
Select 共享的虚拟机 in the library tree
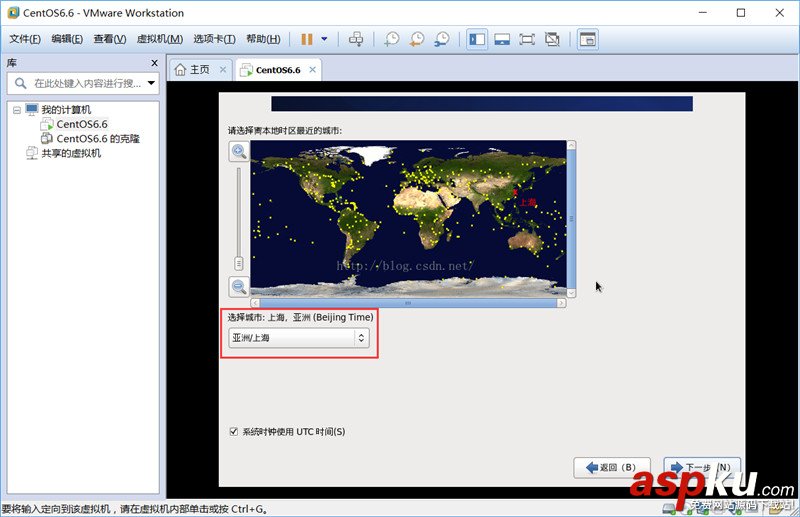coord(71,153)
